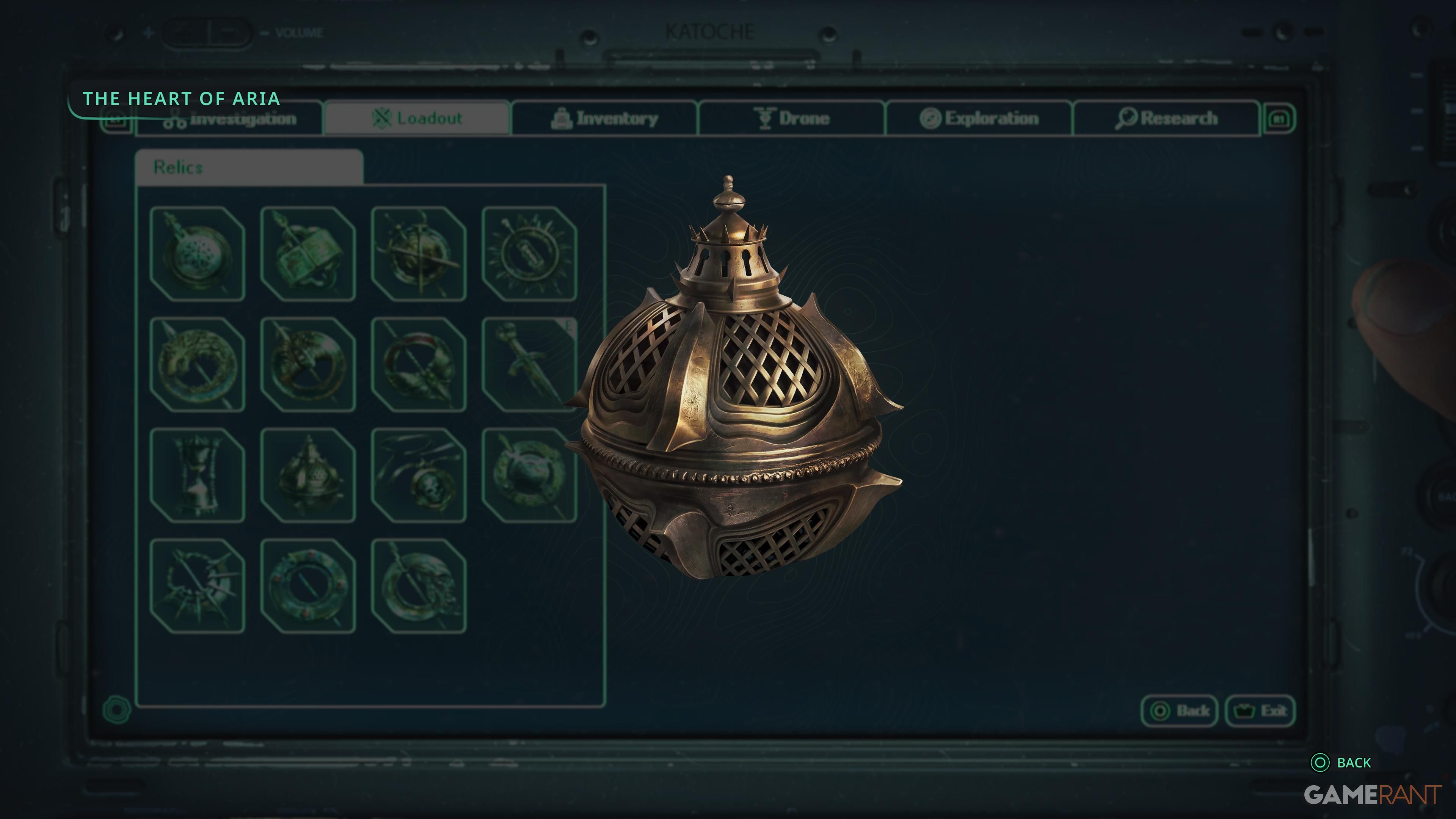Choose the gem-studded ring relic
This screenshot has width=1456, height=819.
pos(308,586)
